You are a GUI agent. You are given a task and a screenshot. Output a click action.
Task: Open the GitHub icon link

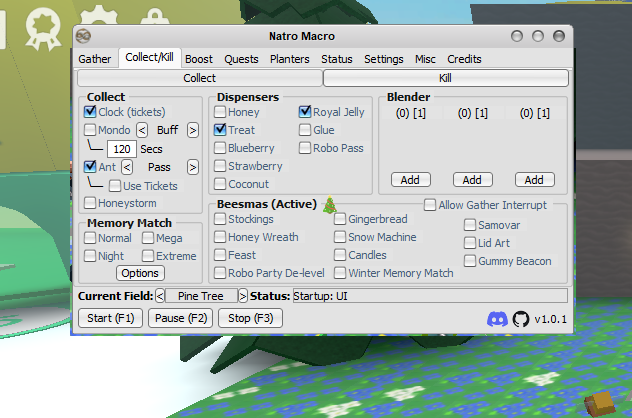(x=520, y=319)
